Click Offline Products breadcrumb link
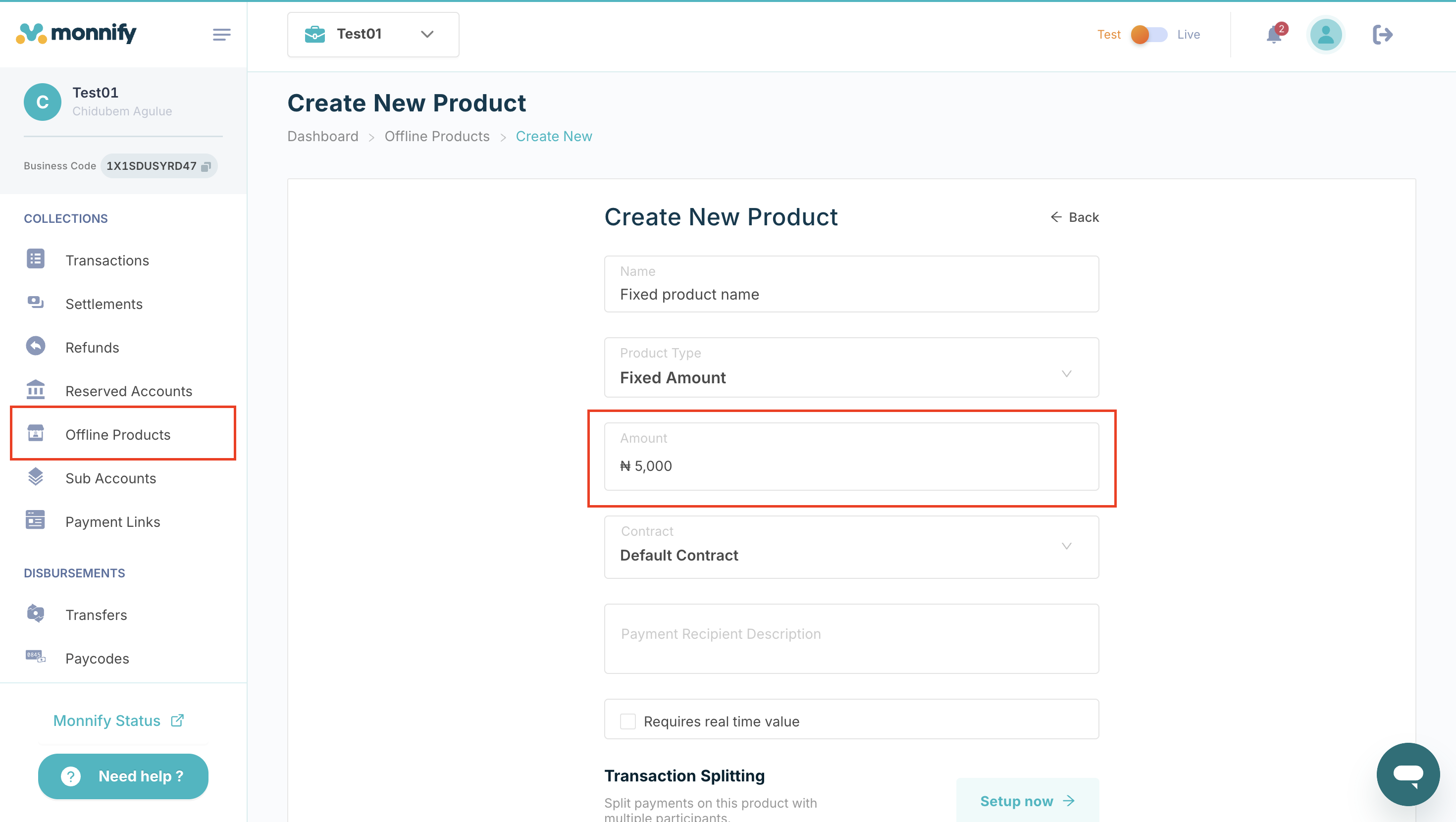Screen dimensions: 1456x822 (x=437, y=137)
